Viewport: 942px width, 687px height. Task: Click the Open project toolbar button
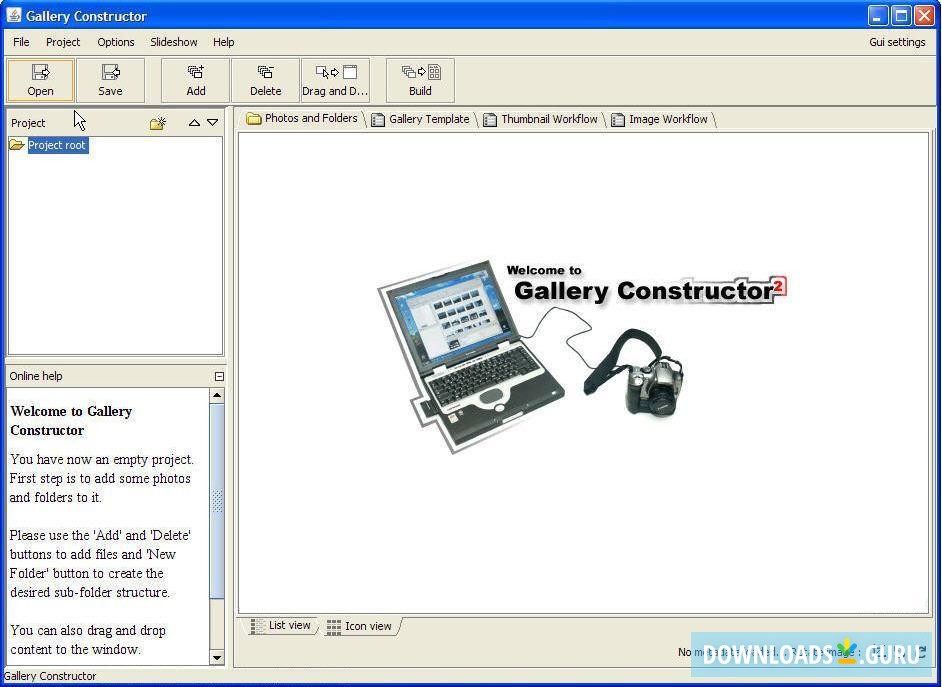point(40,80)
